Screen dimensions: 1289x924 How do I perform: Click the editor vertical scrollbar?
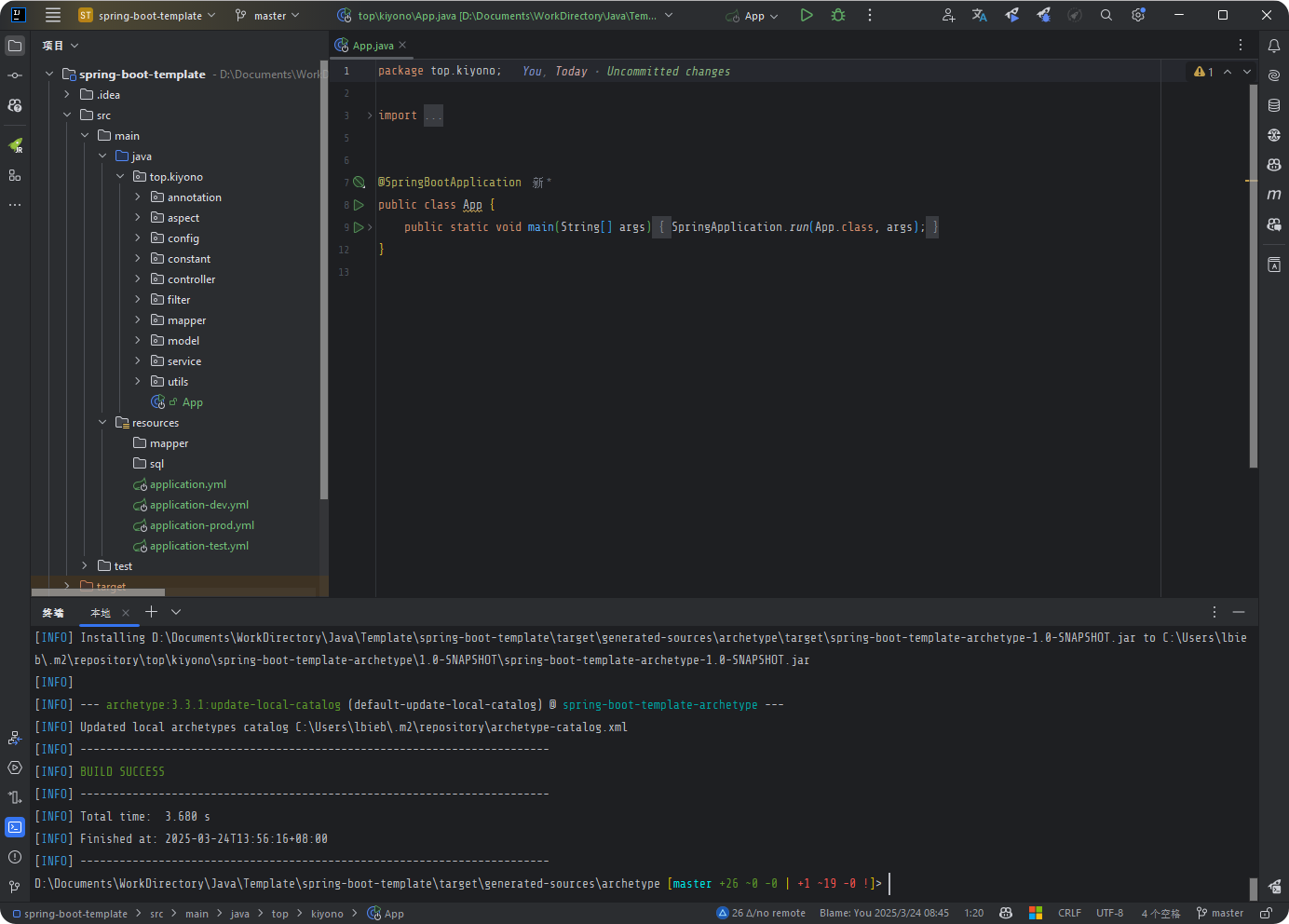(x=1254, y=277)
